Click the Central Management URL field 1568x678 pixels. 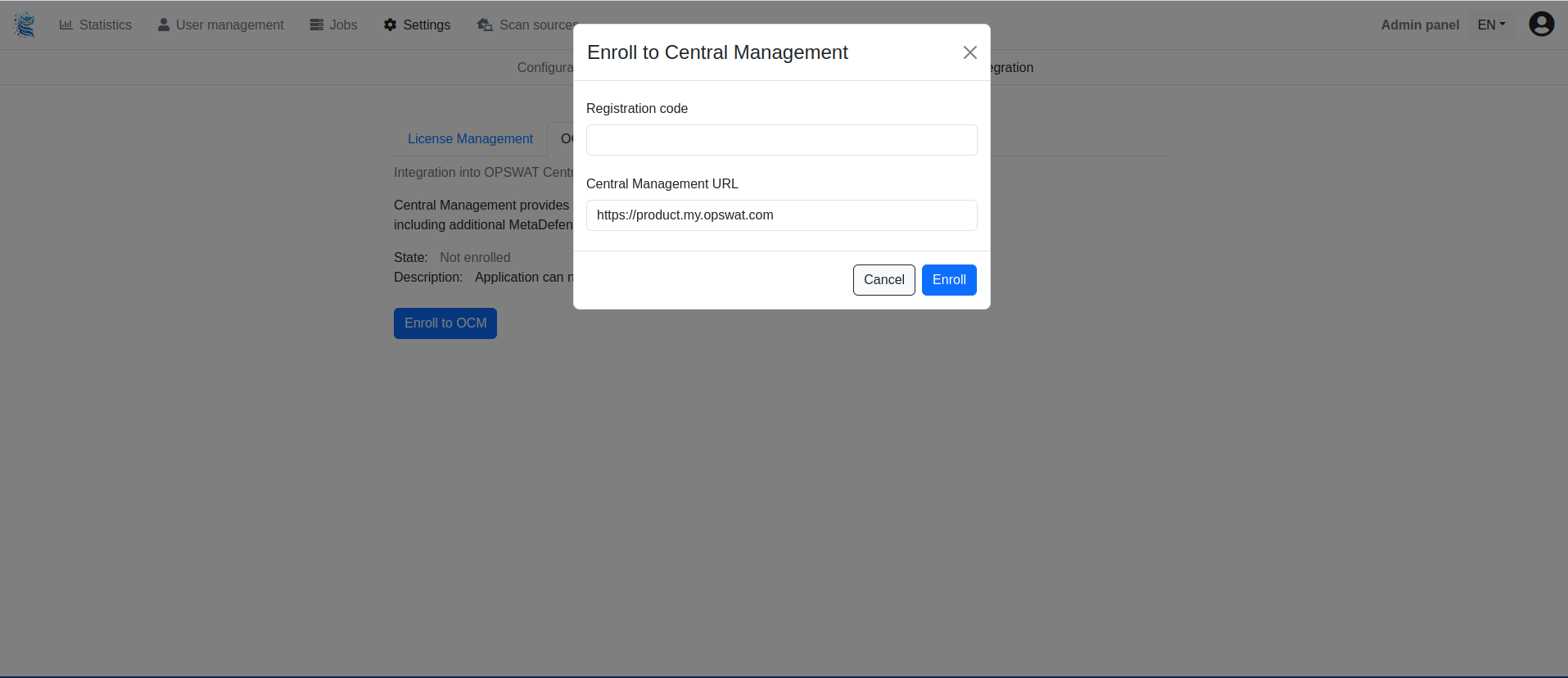(x=782, y=215)
